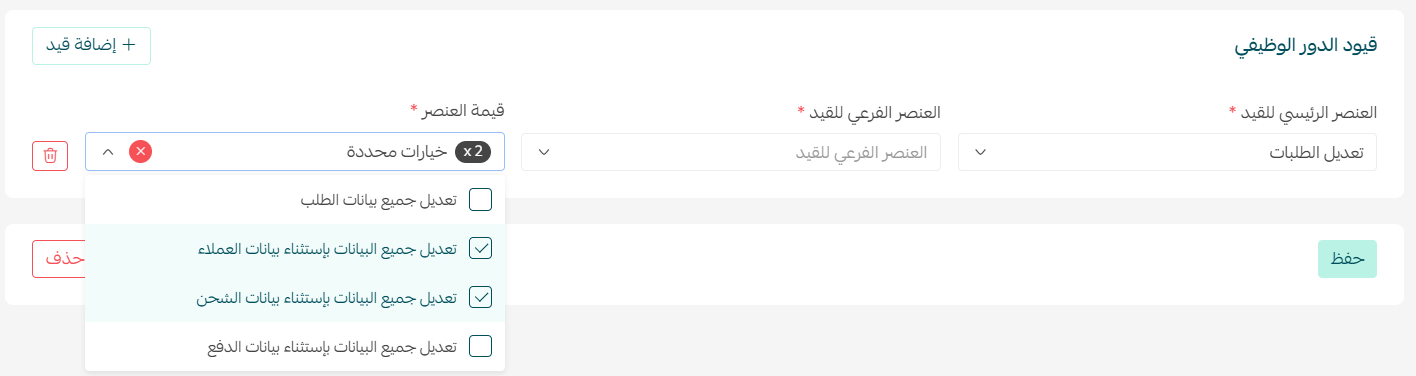Open the تعديل الطلبات dropdown chevron
Image resolution: width=1416 pixels, height=376 pixels.
[x=981, y=152]
